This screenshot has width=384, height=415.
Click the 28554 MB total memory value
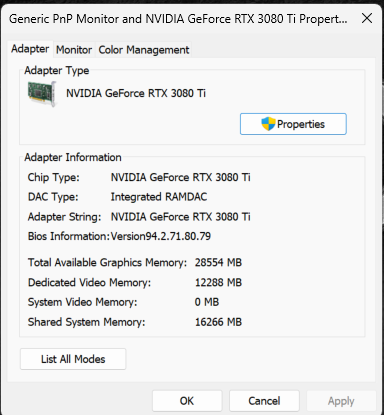click(x=218, y=262)
